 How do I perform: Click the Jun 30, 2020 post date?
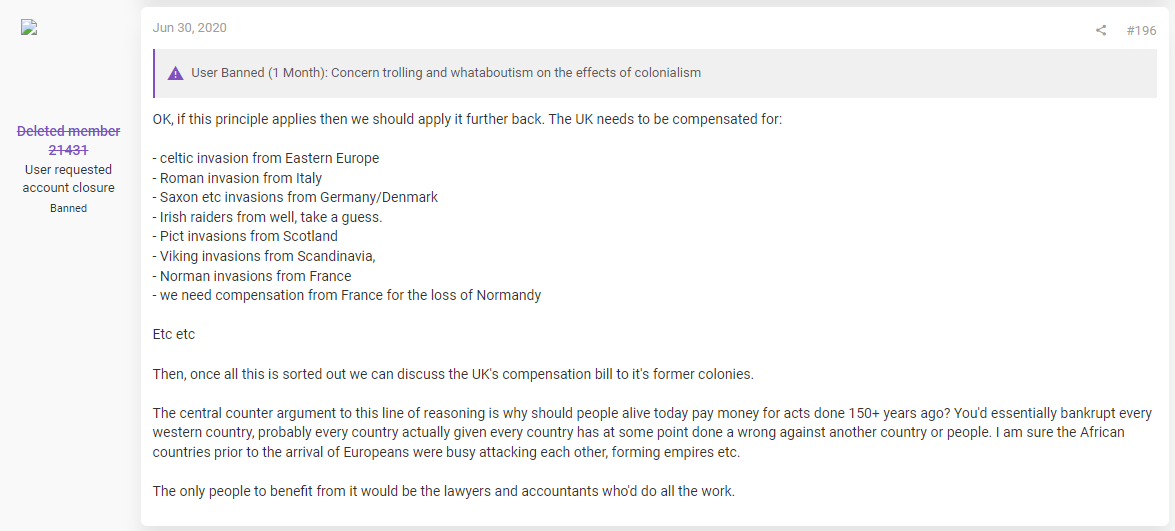[190, 28]
